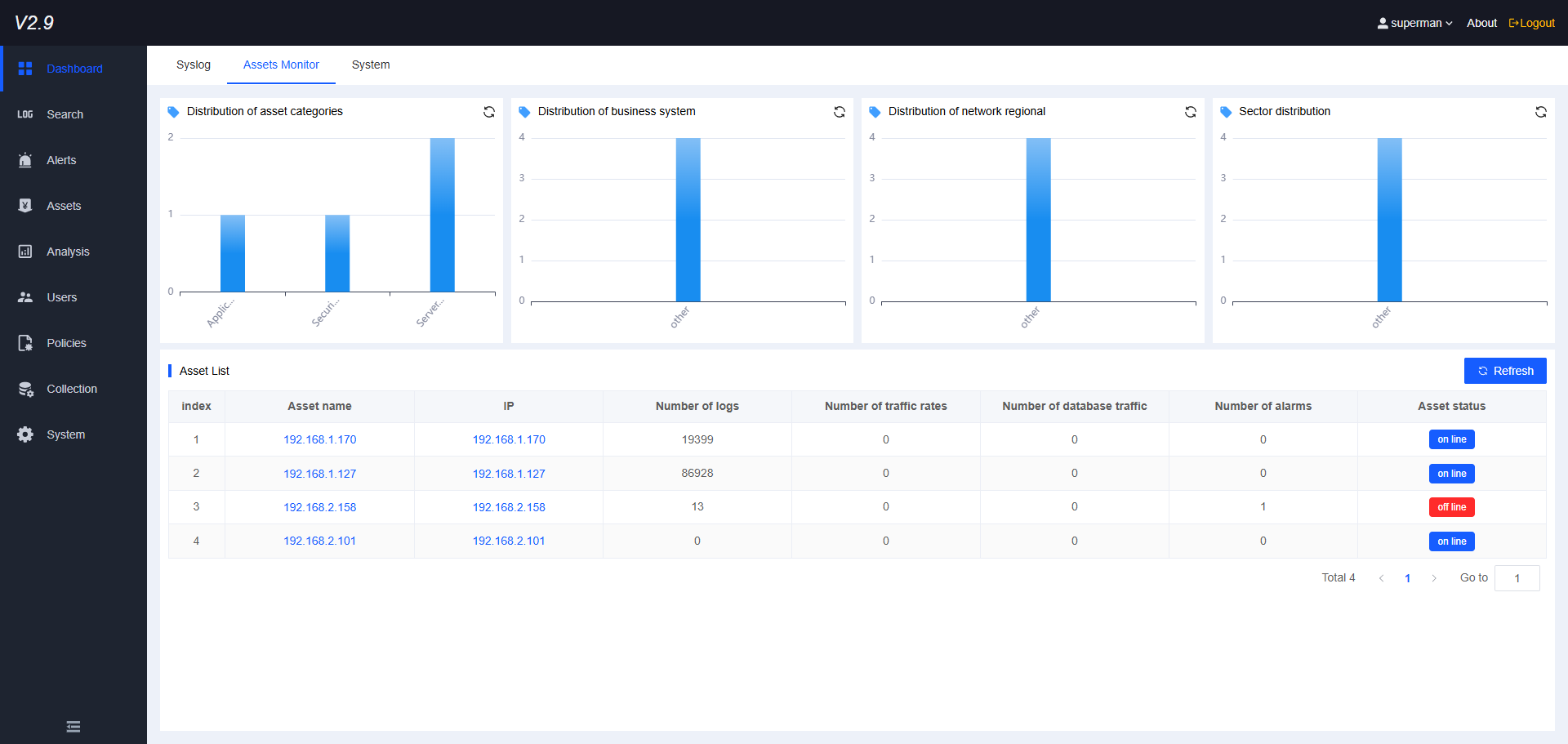This screenshot has height=744, width=1568.
Task: Click IP column link 192.168.1.127
Action: click(509, 474)
